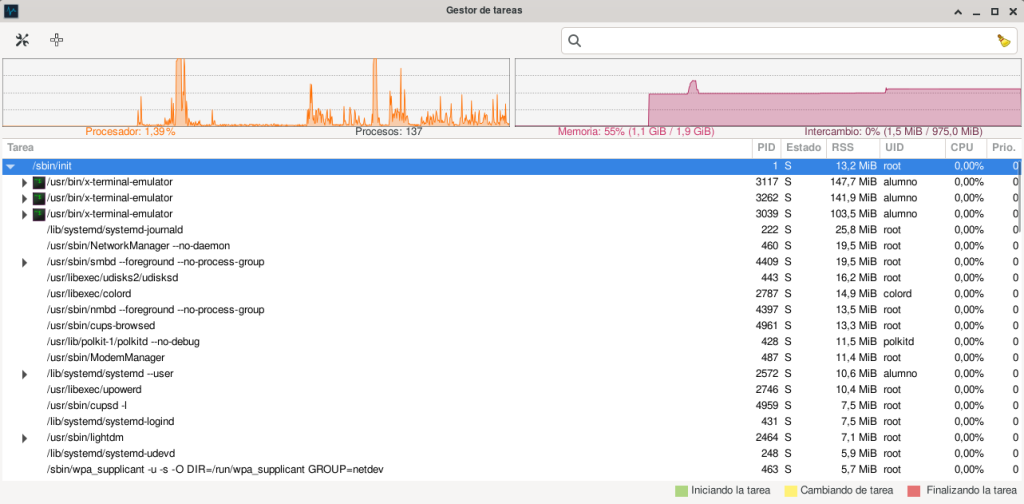Screen dimensions: 1024x504
Task: Click terminal icon of process 3039
Action: coord(39,214)
